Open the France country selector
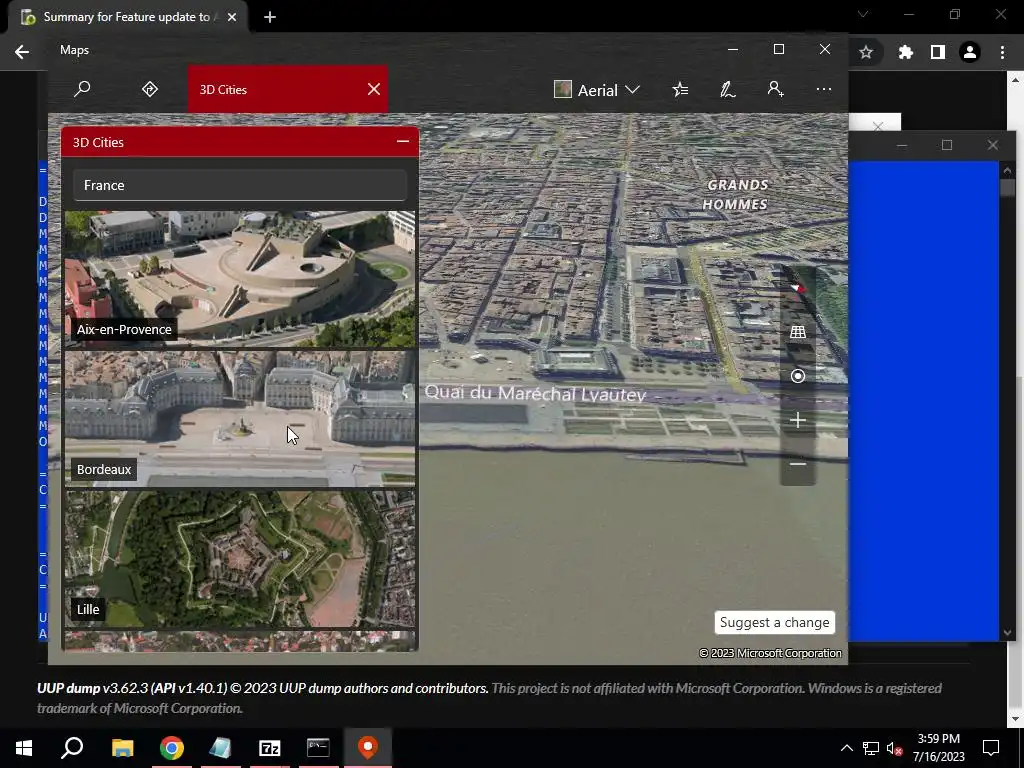 (240, 185)
